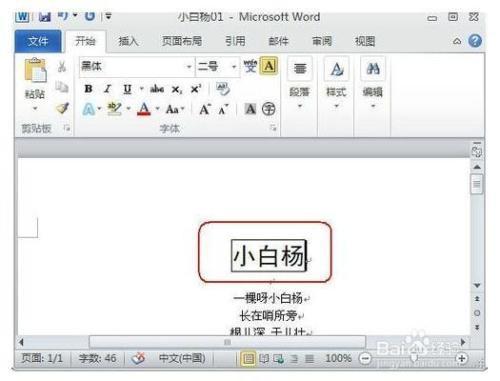Select Web Layout view icon
The height and width of the screenshot is (381, 500).
[279, 359]
